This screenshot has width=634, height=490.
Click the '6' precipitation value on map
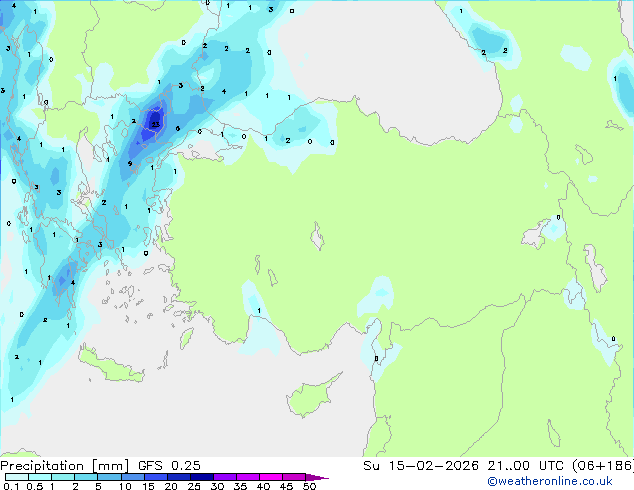[178, 129]
